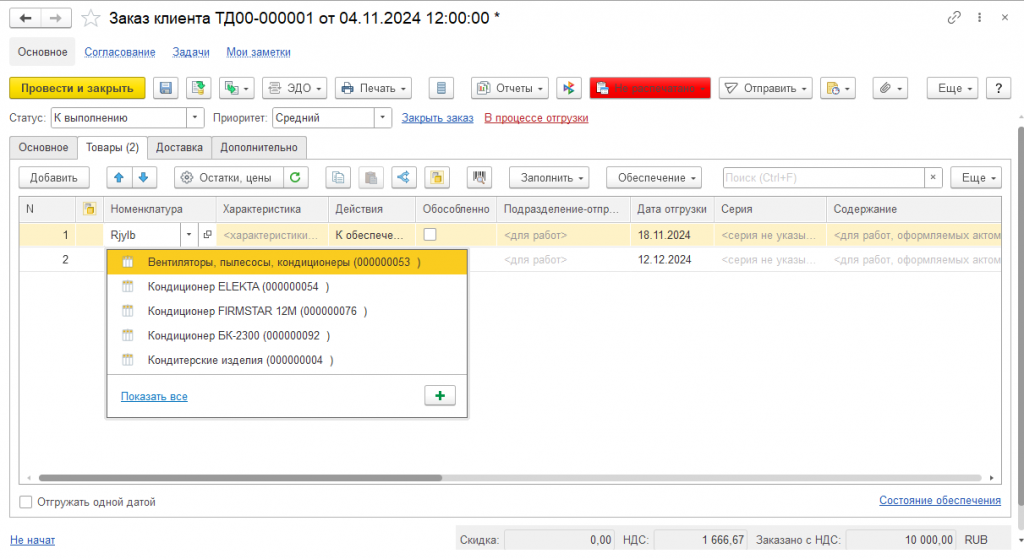
Task: Open the Отчеты dropdown menu
Action: (x=510, y=88)
